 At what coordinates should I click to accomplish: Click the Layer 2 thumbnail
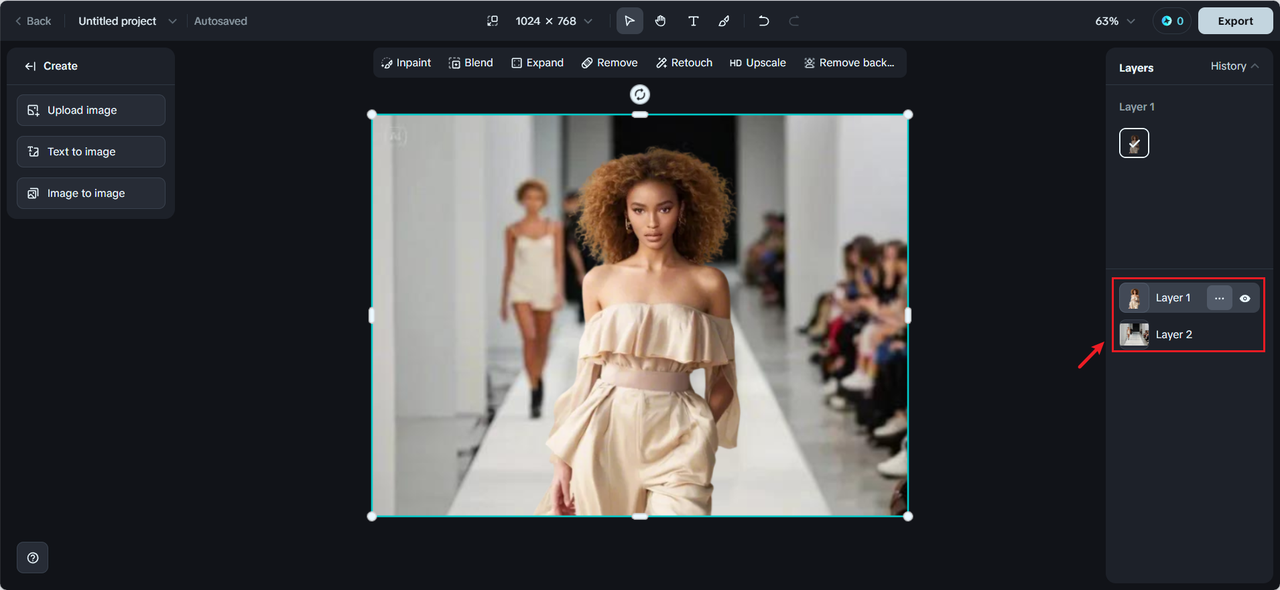click(x=1134, y=334)
